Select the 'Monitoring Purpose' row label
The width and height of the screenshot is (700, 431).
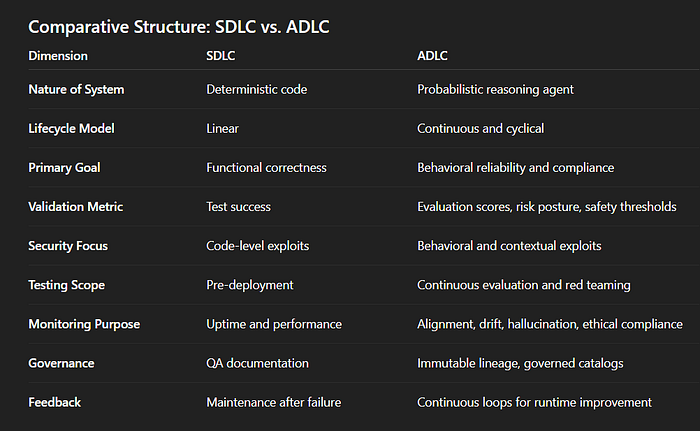point(84,324)
